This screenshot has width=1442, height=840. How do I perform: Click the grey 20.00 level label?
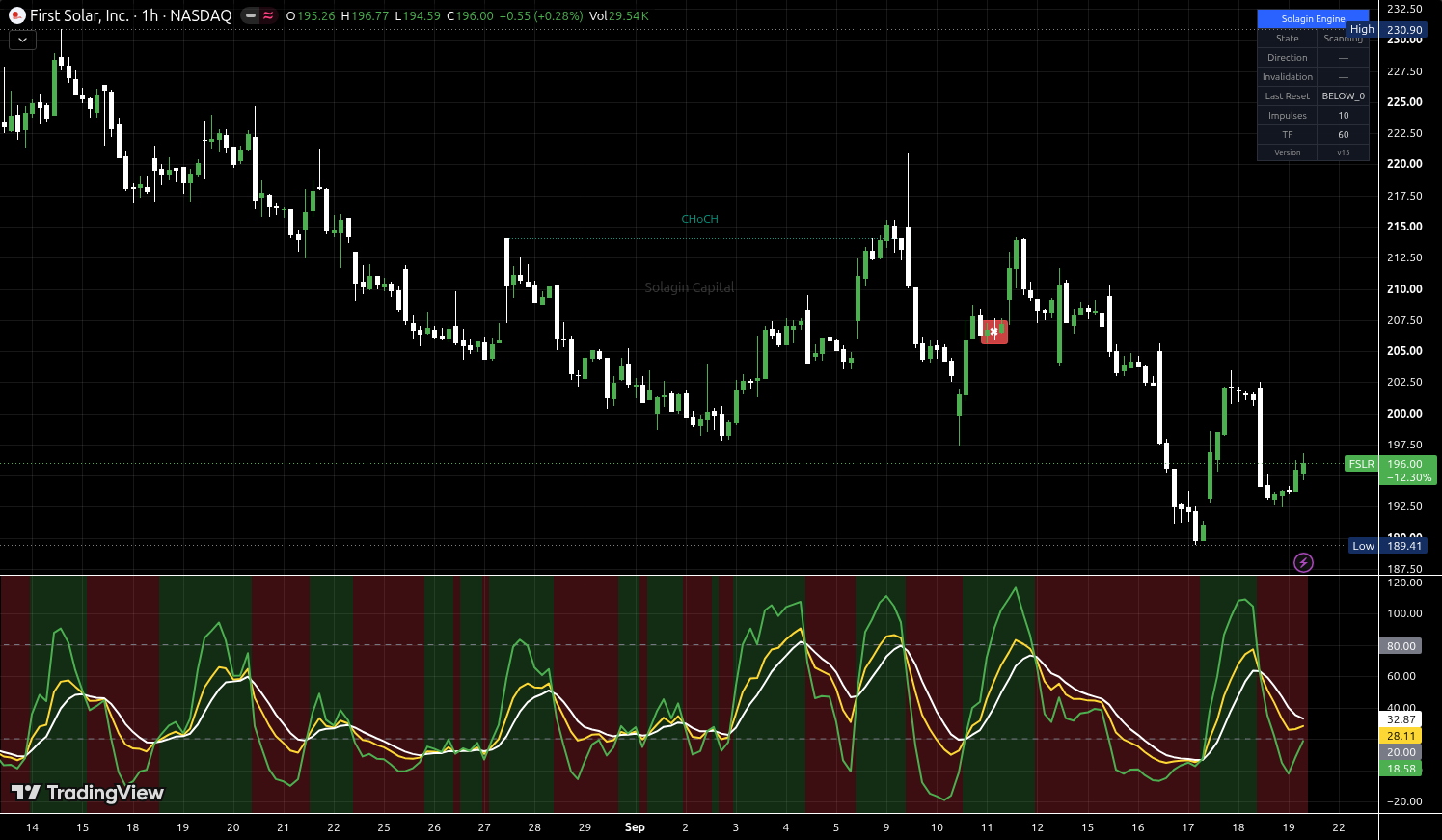pos(1401,752)
